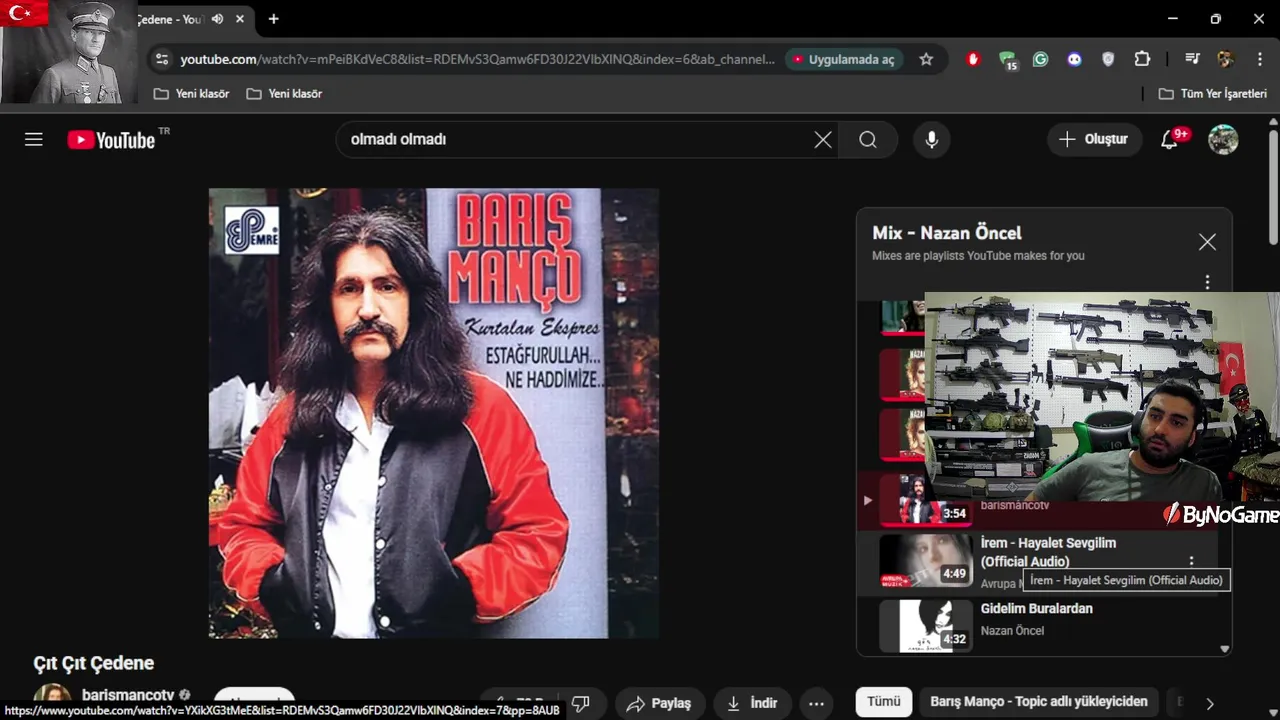Dislike the video with thumbs-down

[x=580, y=703]
